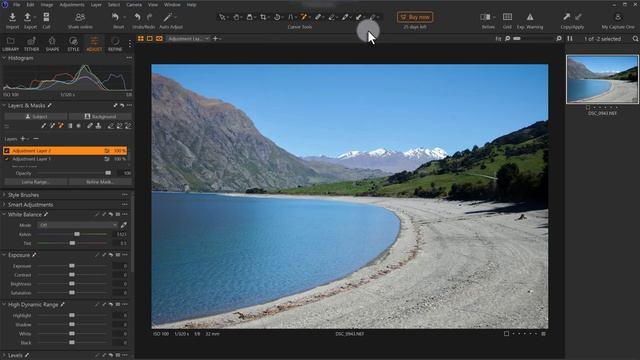640x360 pixels.
Task: Click the Export icon in the toolbar
Action: (x=28, y=17)
